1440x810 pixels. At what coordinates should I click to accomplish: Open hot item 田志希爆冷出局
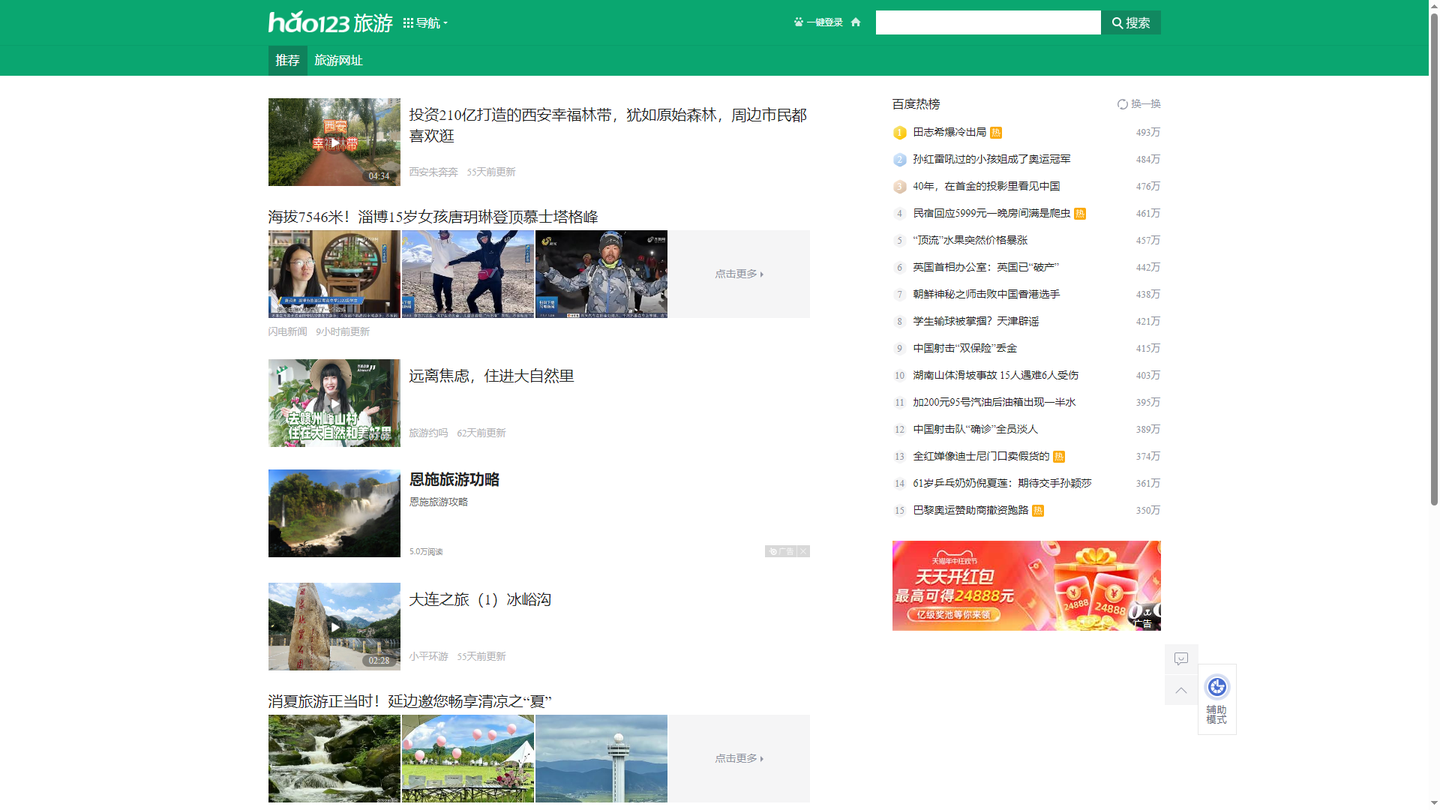(949, 132)
